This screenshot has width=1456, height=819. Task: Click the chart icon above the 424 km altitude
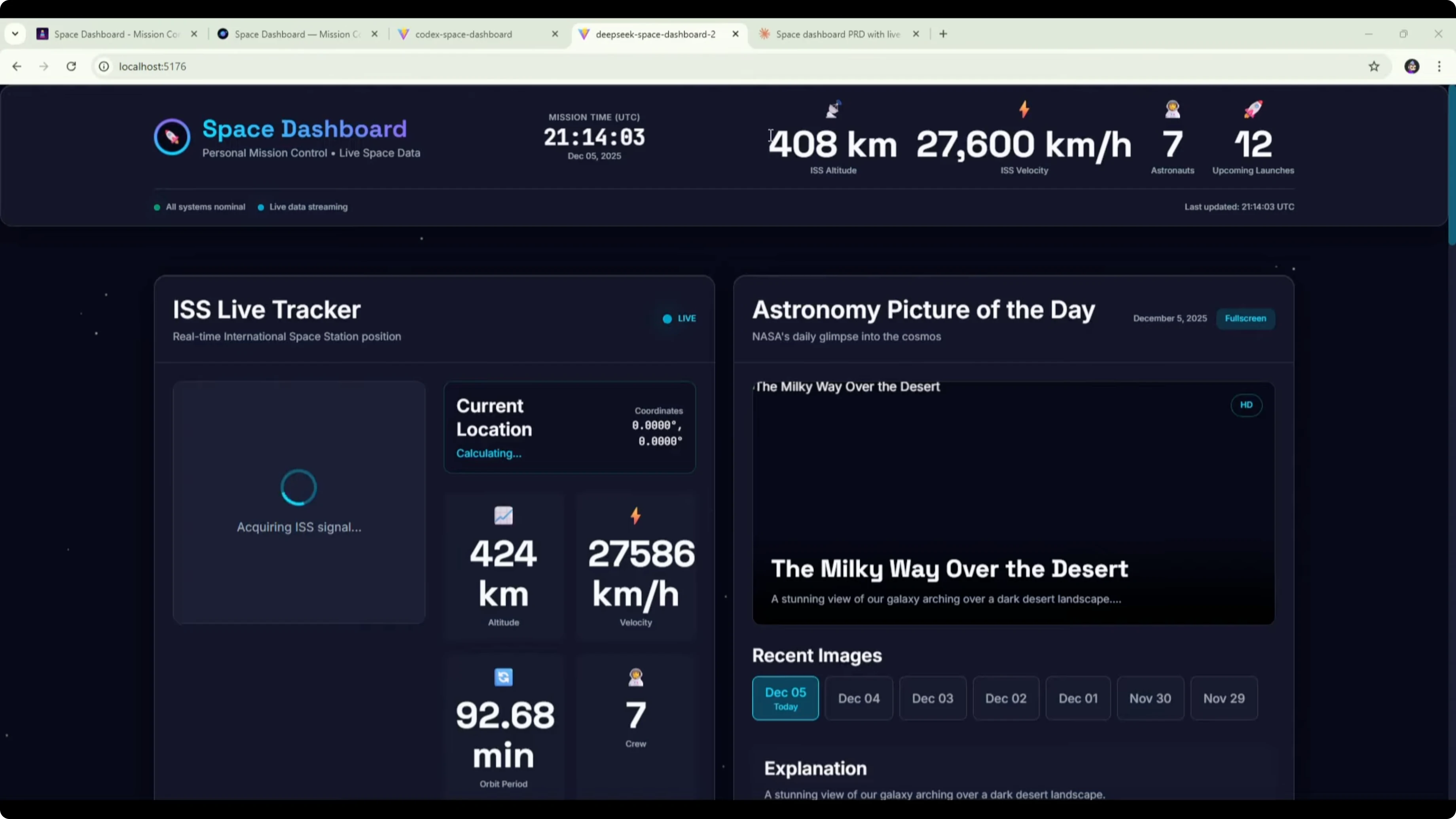503,515
